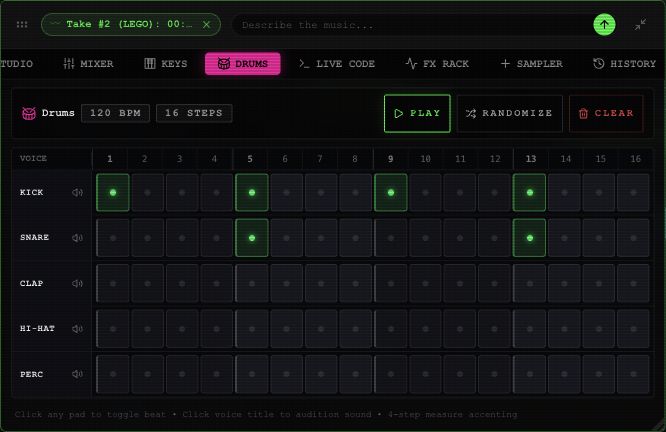The width and height of the screenshot is (666, 432).
Task: Enable Perc pad at step 16
Action: (x=633, y=374)
